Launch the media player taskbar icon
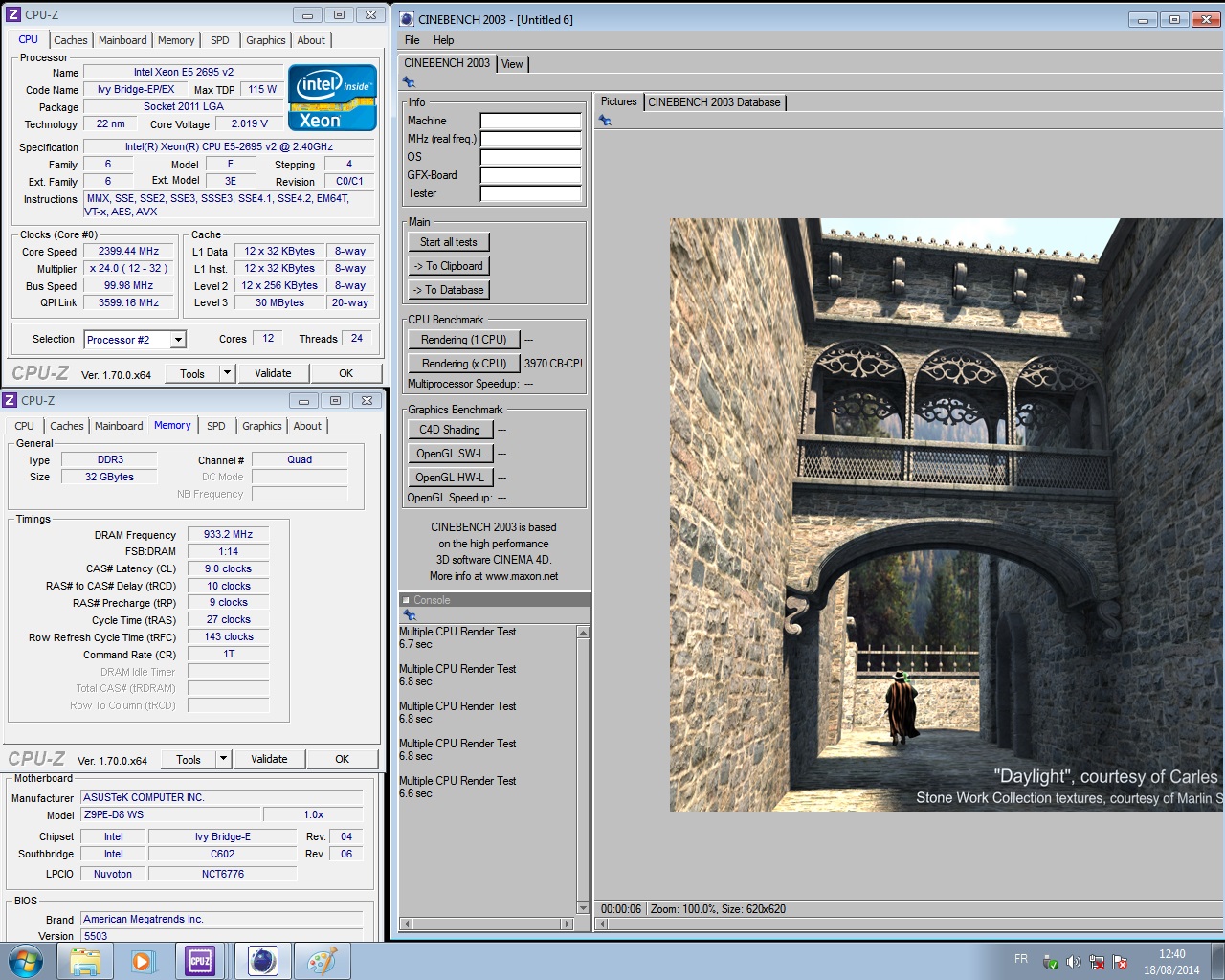 pos(143,961)
